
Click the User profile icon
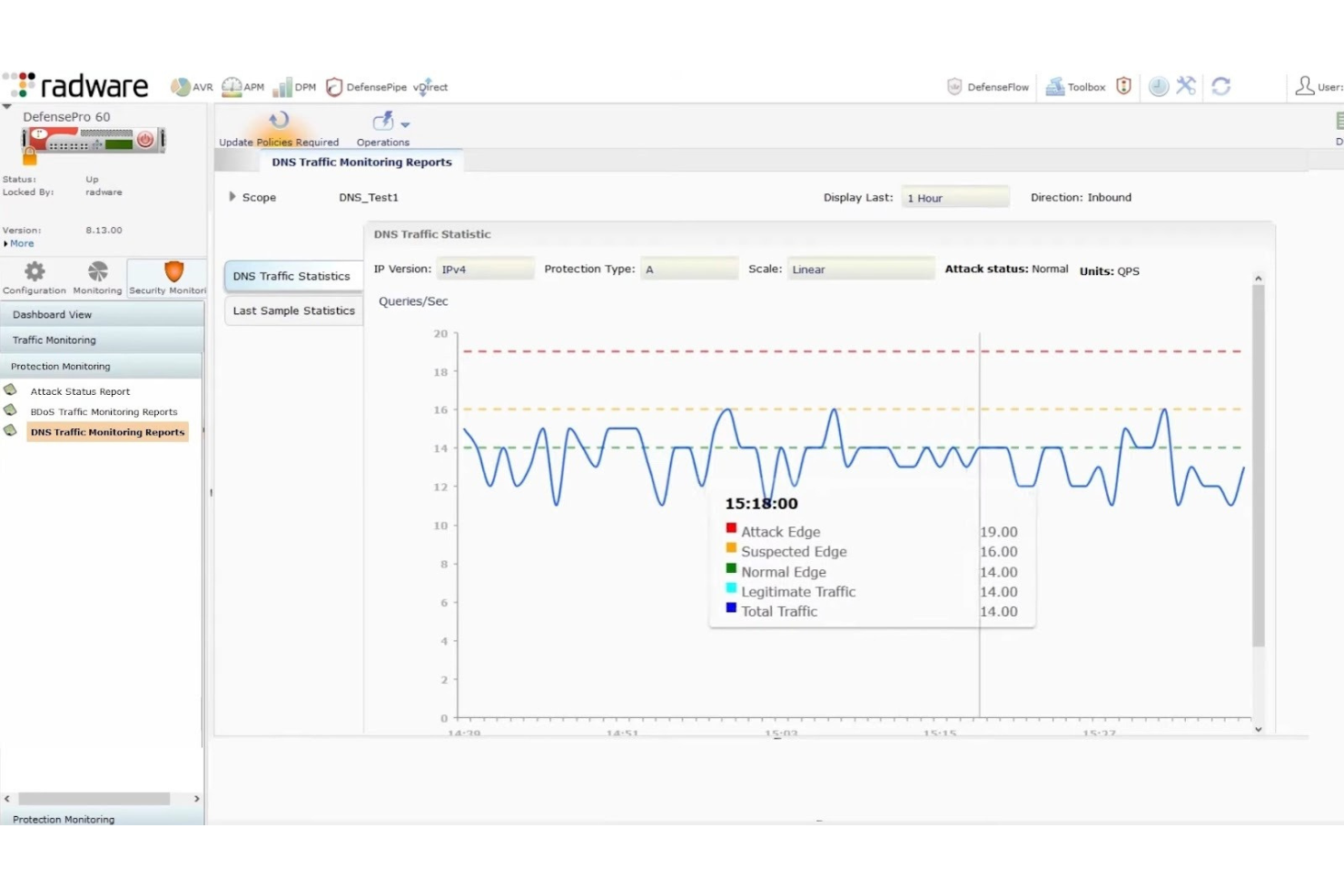pyautogui.click(x=1305, y=85)
